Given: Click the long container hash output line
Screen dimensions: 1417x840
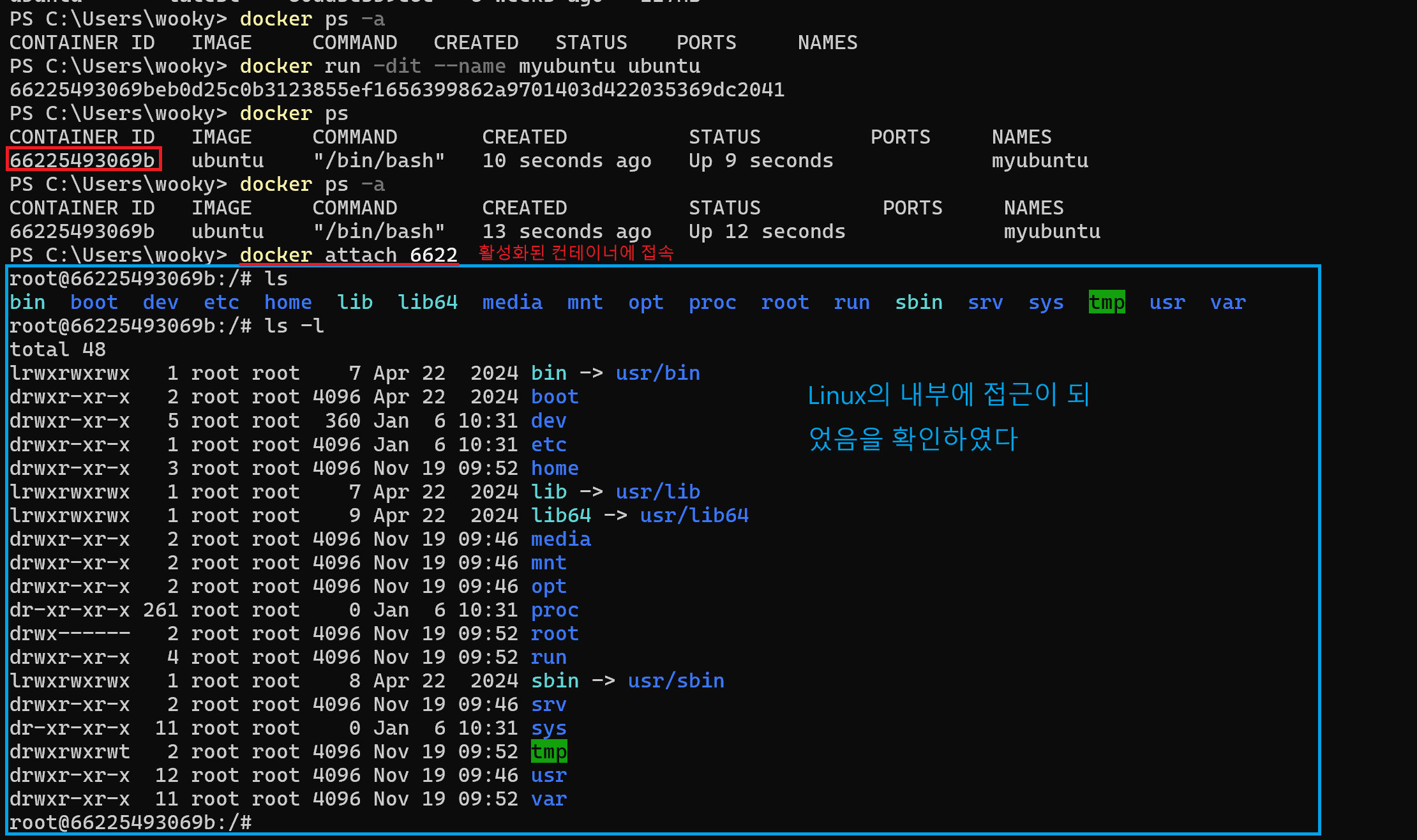Looking at the screenshot, I should click(396, 89).
